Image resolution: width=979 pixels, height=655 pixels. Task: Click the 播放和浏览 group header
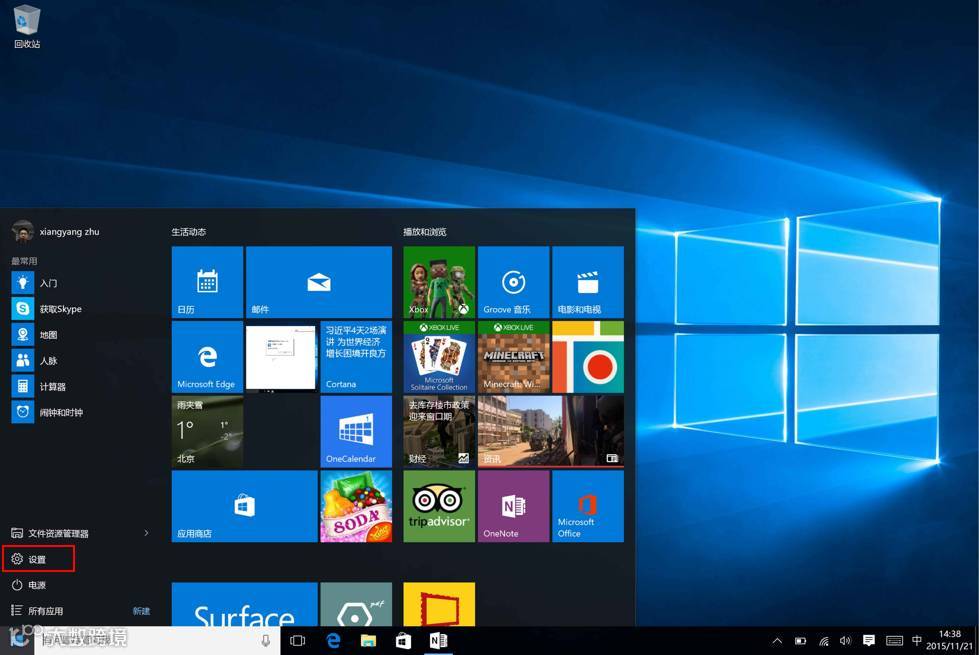[425, 232]
